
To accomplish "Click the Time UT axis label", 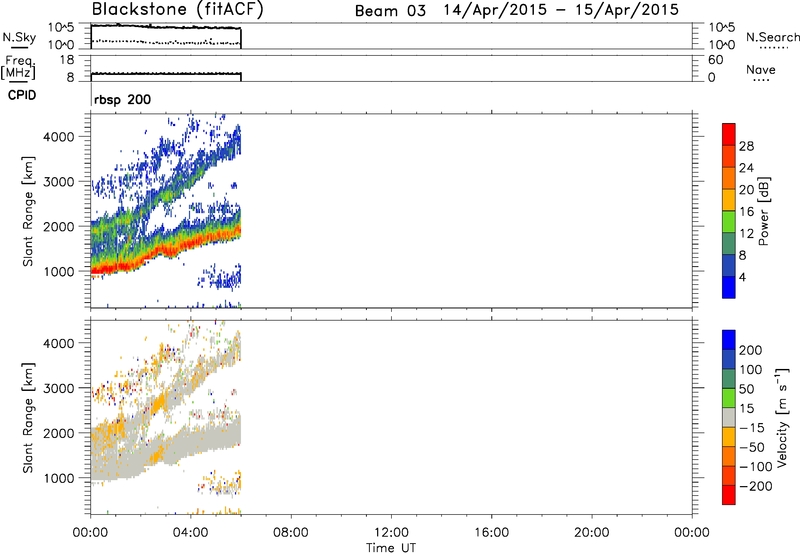I will coord(391,547).
